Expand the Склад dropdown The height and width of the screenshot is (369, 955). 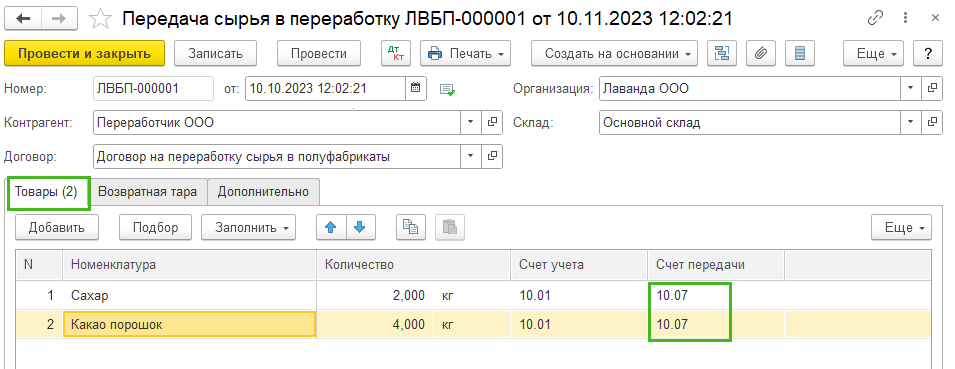coord(911,122)
